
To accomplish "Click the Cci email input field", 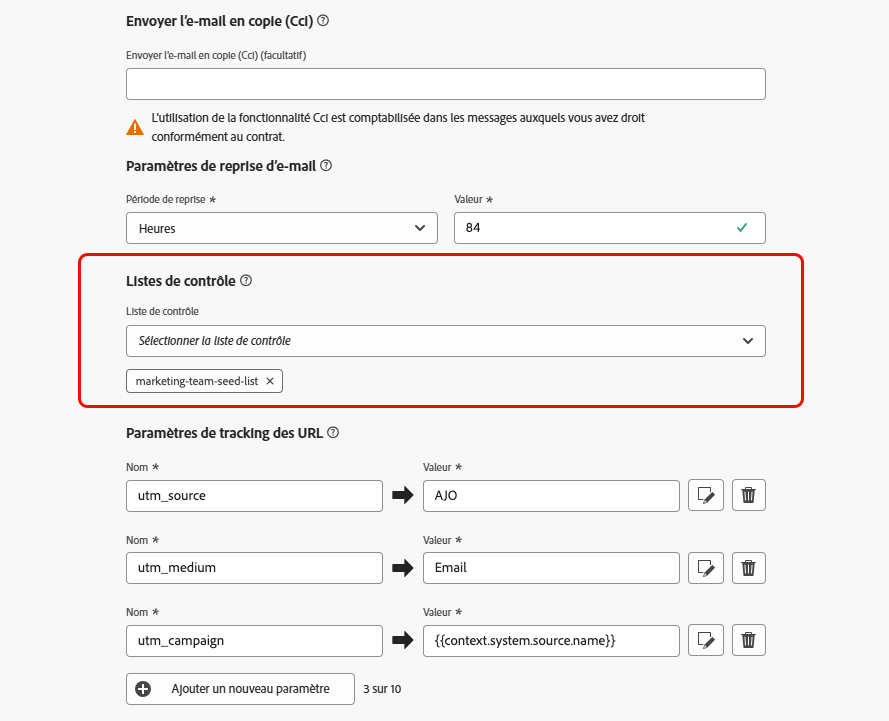I will pyautogui.click(x=446, y=84).
